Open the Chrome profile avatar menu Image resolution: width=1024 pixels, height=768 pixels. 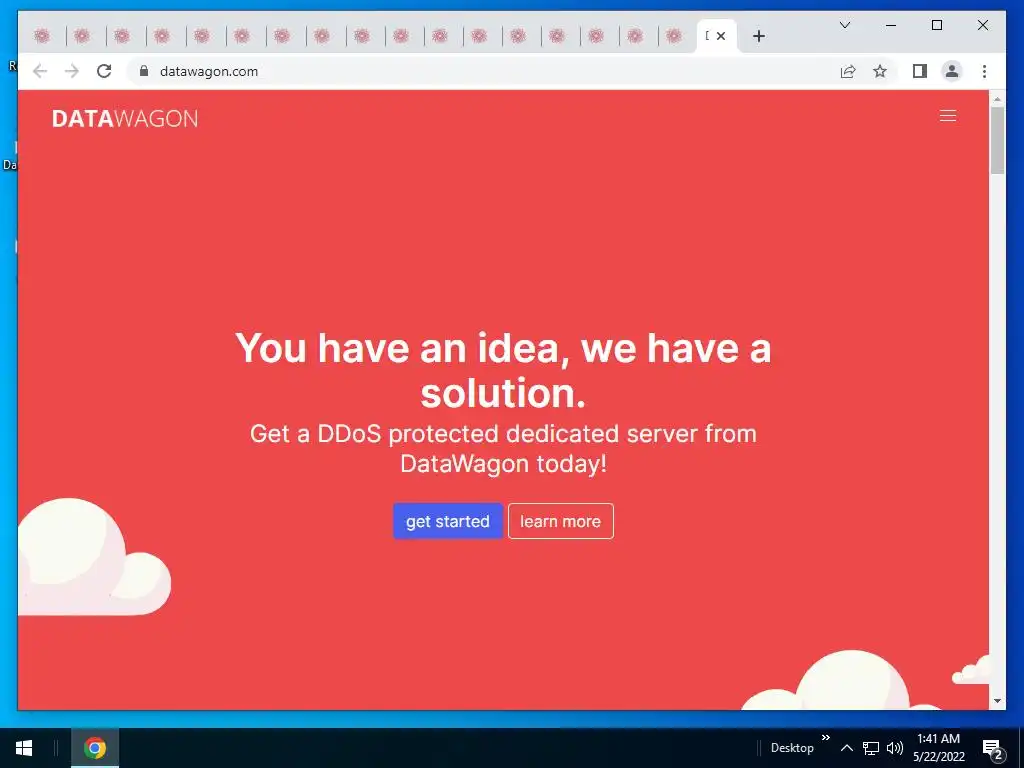pyautogui.click(x=952, y=71)
